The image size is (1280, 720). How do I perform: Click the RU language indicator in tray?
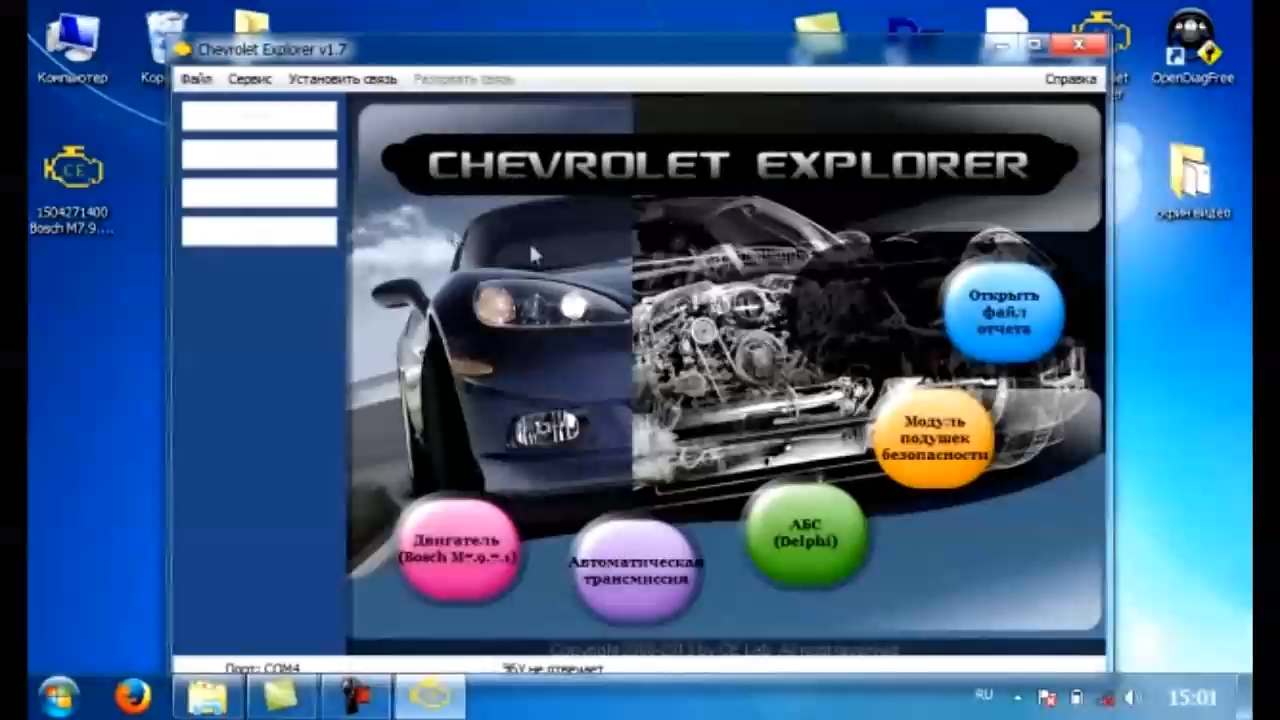click(x=984, y=696)
